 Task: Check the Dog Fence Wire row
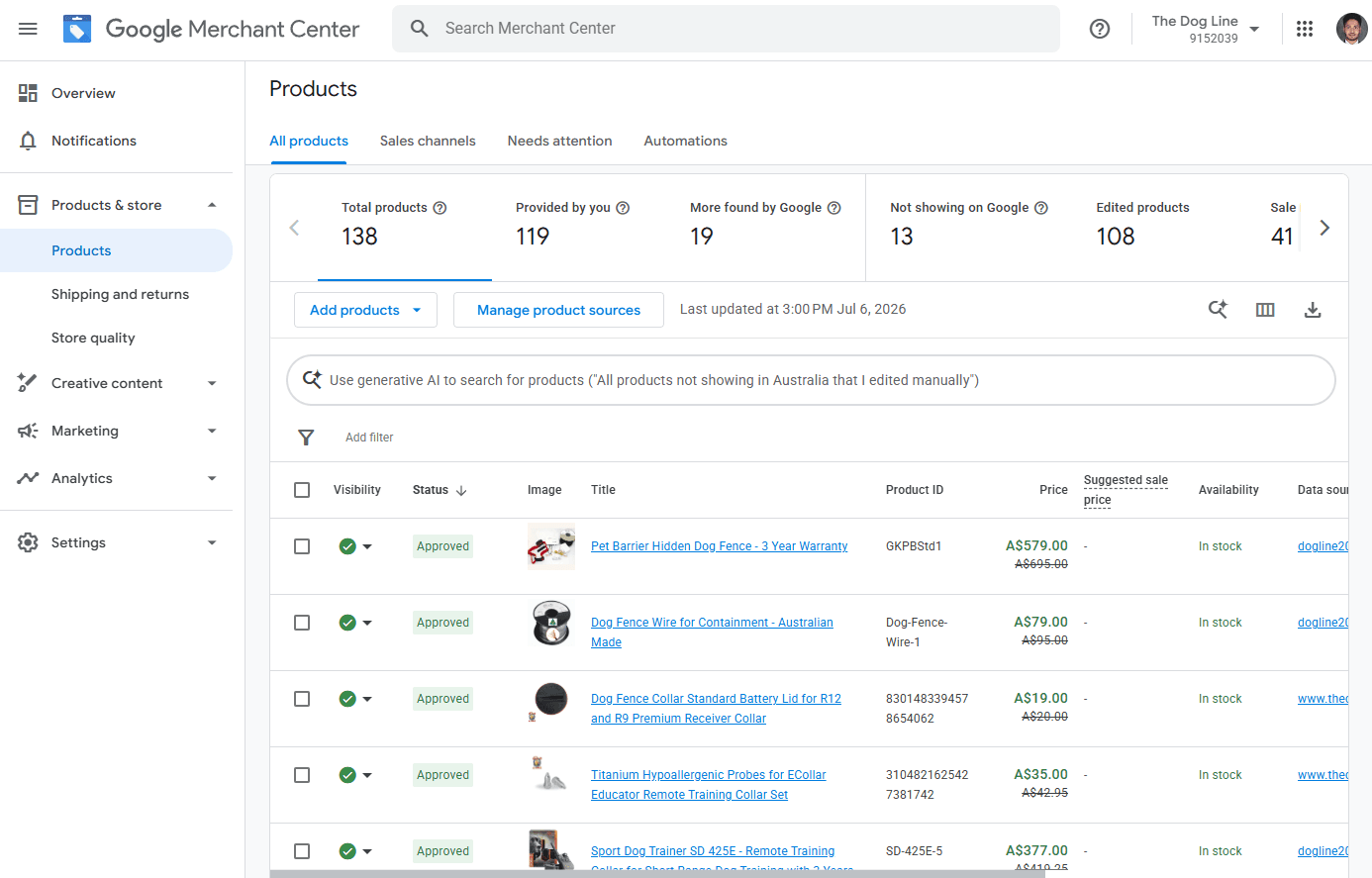click(x=302, y=623)
